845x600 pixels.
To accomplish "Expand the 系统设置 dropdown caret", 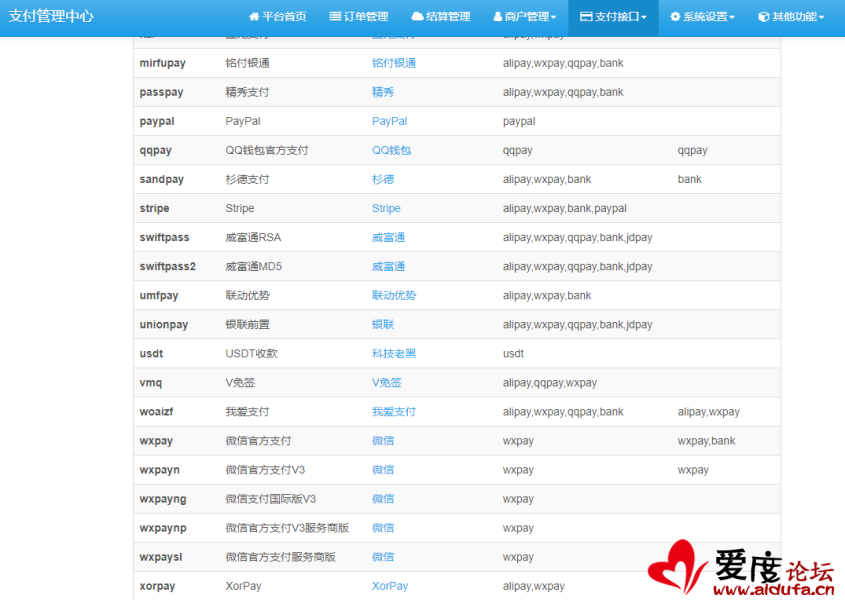I will [732, 18].
